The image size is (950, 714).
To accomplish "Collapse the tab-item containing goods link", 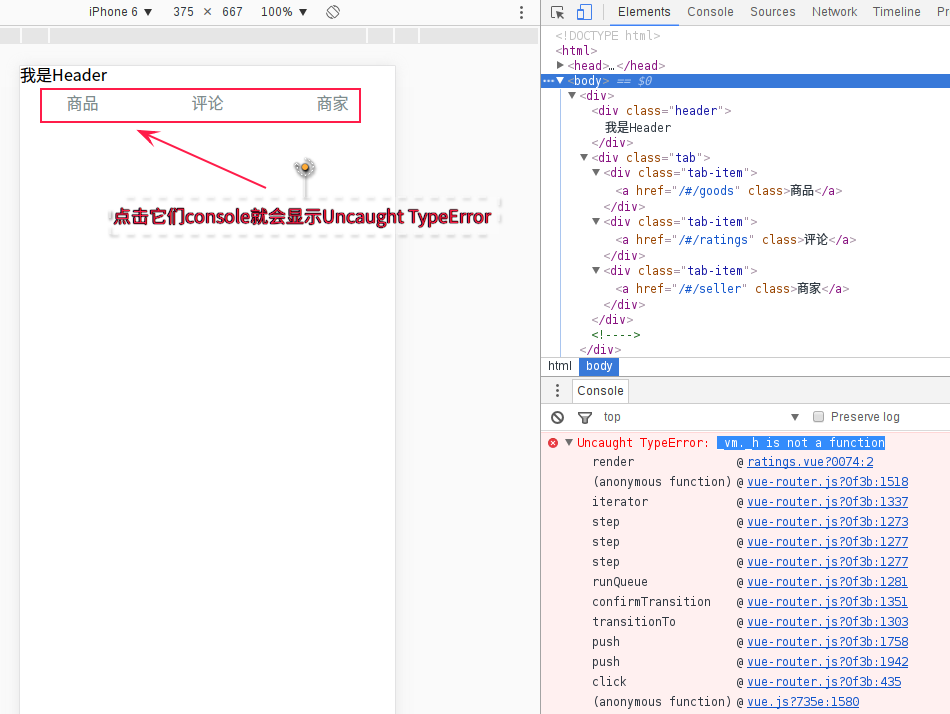I will 596,172.
